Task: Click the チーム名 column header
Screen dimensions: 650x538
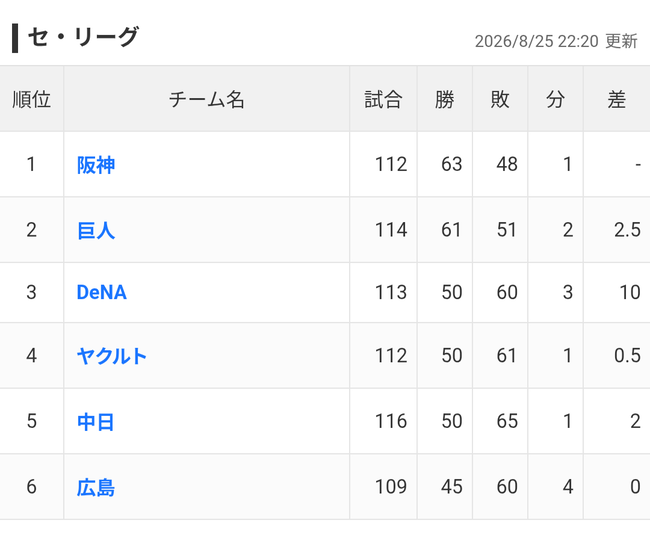Action: [x=206, y=99]
